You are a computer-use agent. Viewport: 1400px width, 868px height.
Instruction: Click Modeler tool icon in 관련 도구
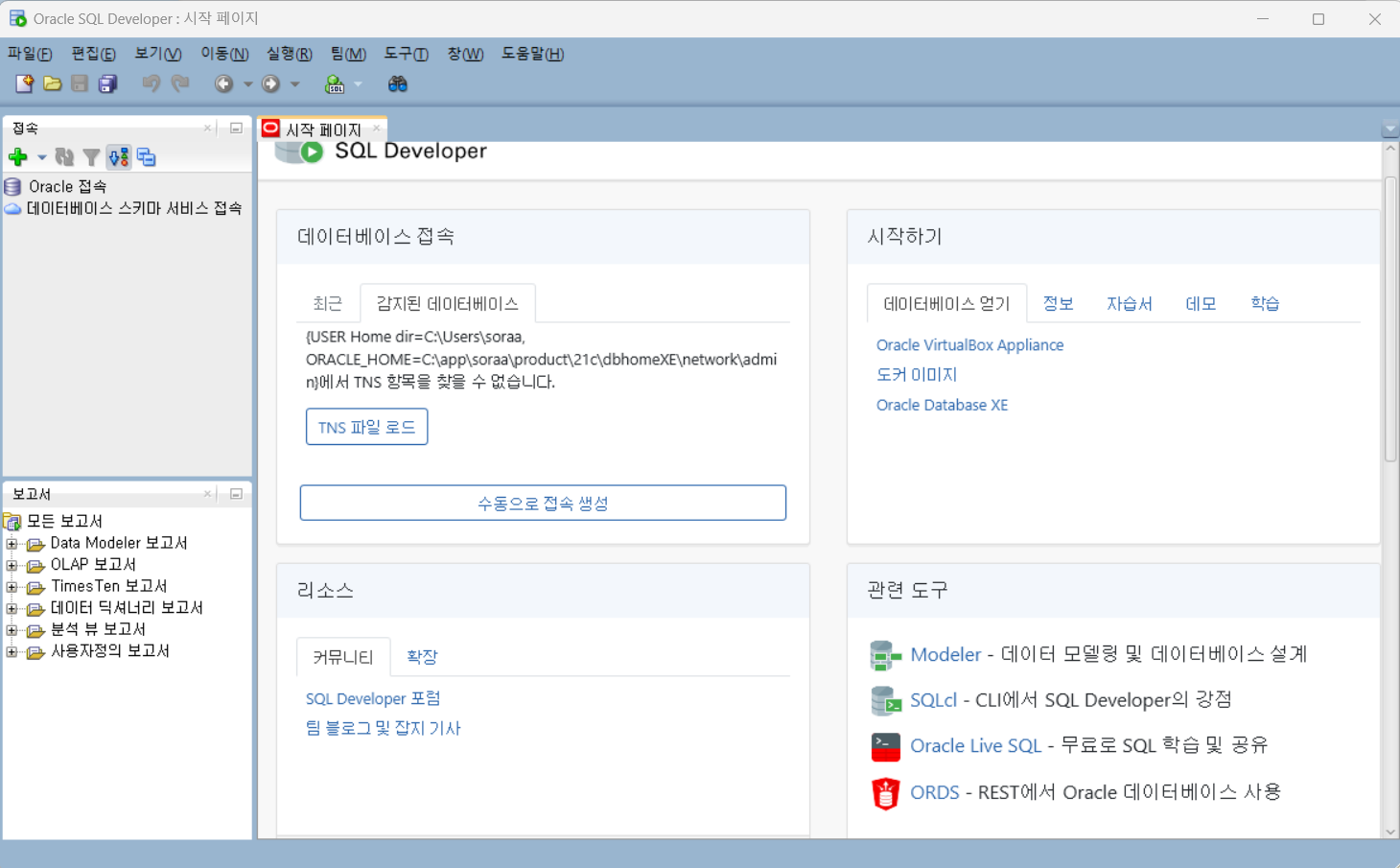click(x=885, y=655)
